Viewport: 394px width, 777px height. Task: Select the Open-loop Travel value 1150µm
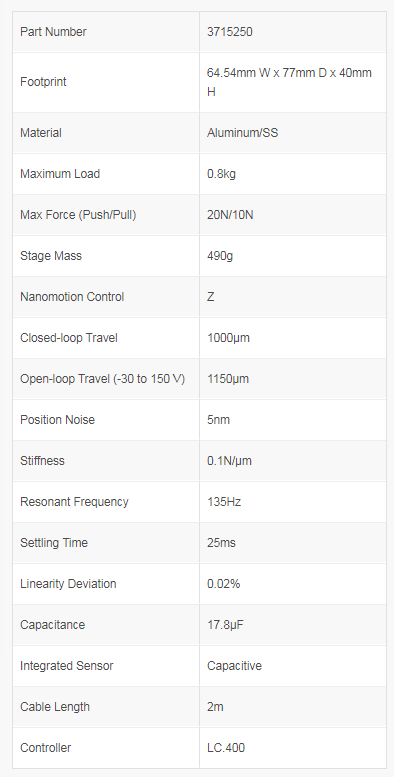tap(228, 379)
